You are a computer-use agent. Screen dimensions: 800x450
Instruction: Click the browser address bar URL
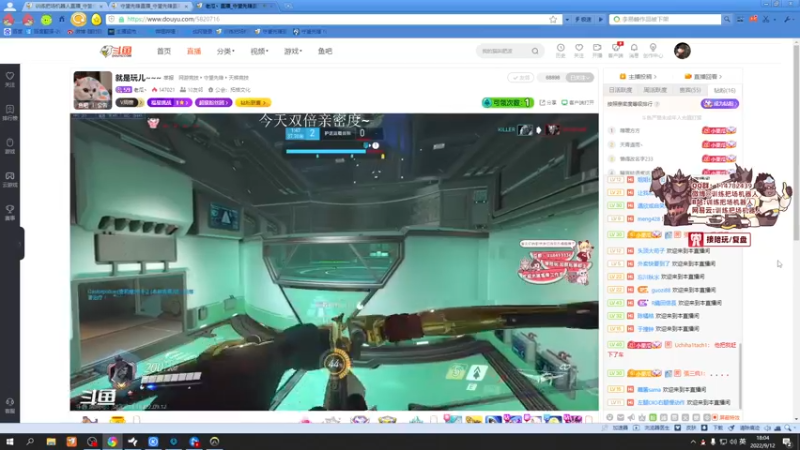[x=173, y=19]
